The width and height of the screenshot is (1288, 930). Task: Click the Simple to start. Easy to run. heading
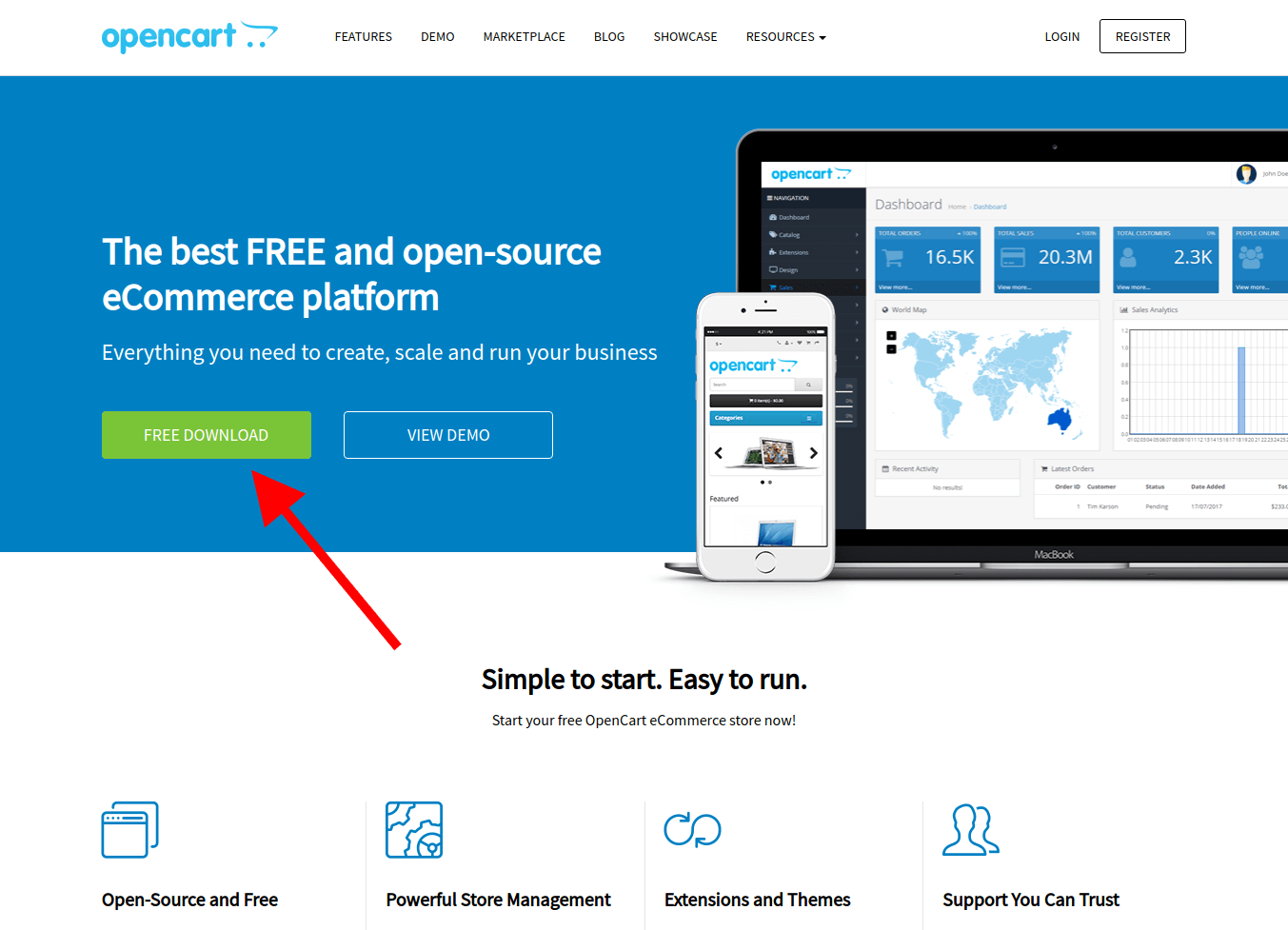[x=644, y=680]
